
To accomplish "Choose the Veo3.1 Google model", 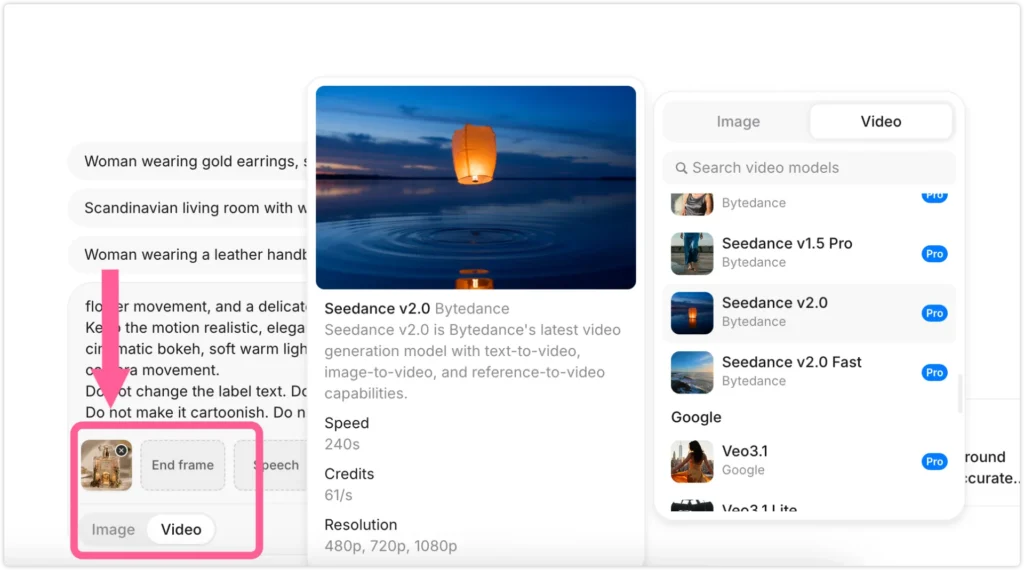I will pos(809,461).
